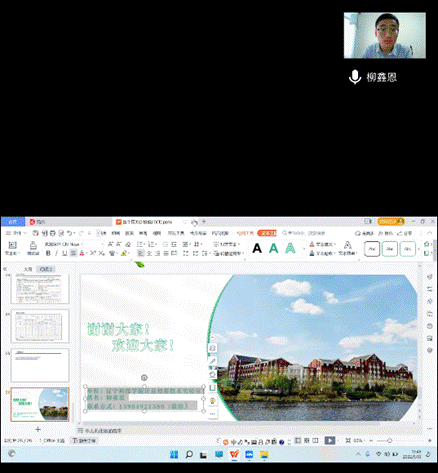Select first shape style Abc preset
438x473 pixels.
pos(372,249)
